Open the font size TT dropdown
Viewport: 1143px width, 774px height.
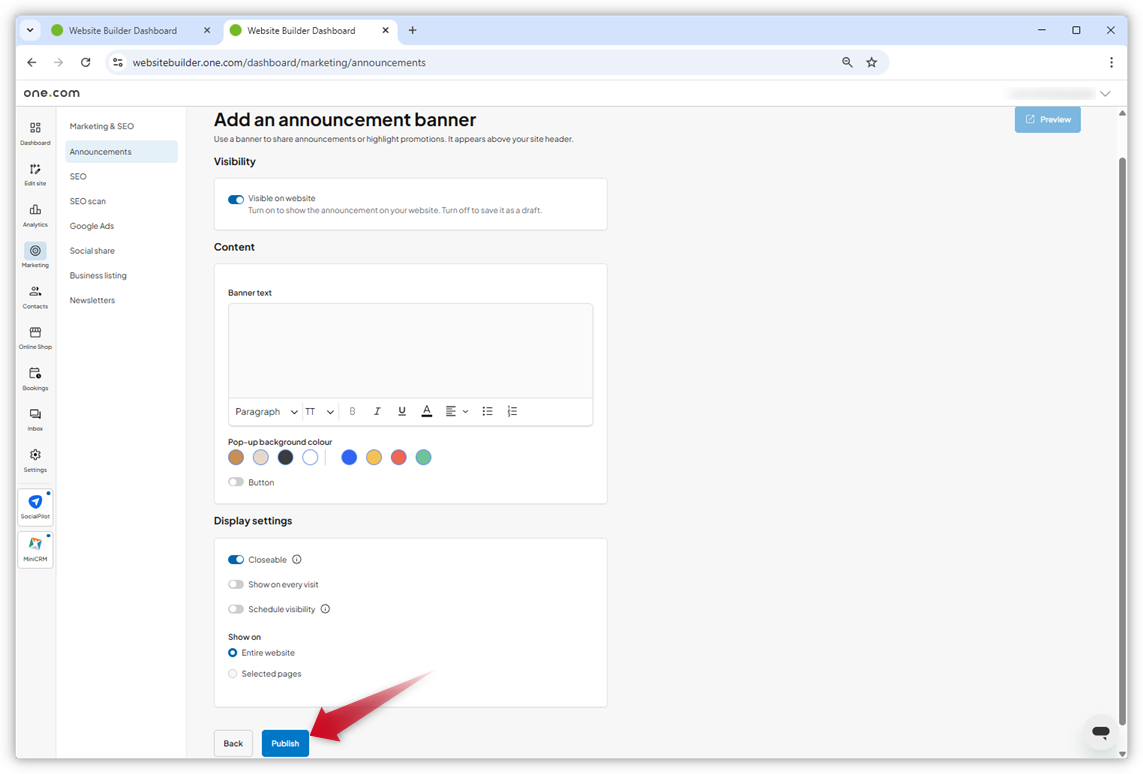[318, 411]
